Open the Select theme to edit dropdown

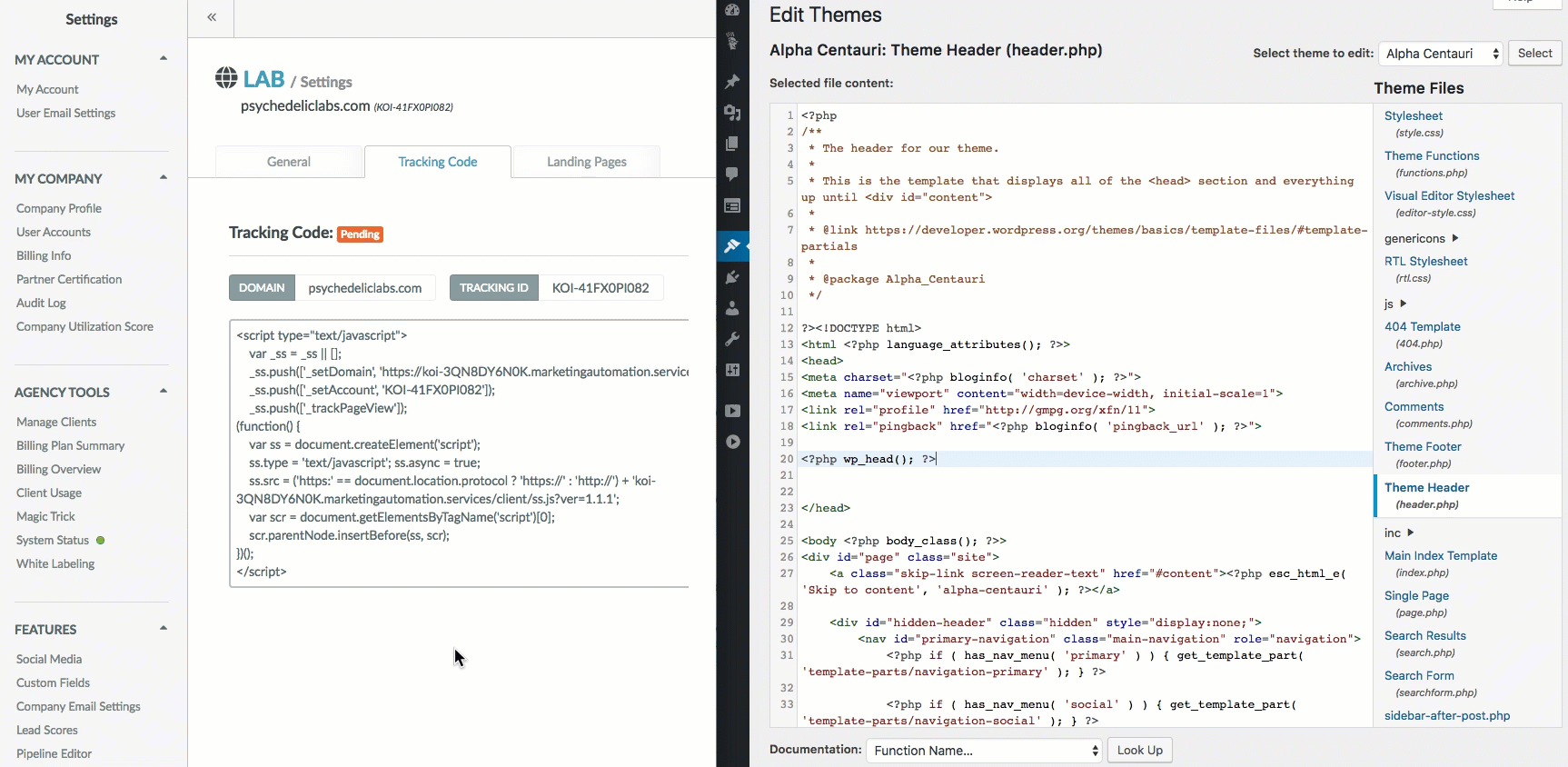1442,54
